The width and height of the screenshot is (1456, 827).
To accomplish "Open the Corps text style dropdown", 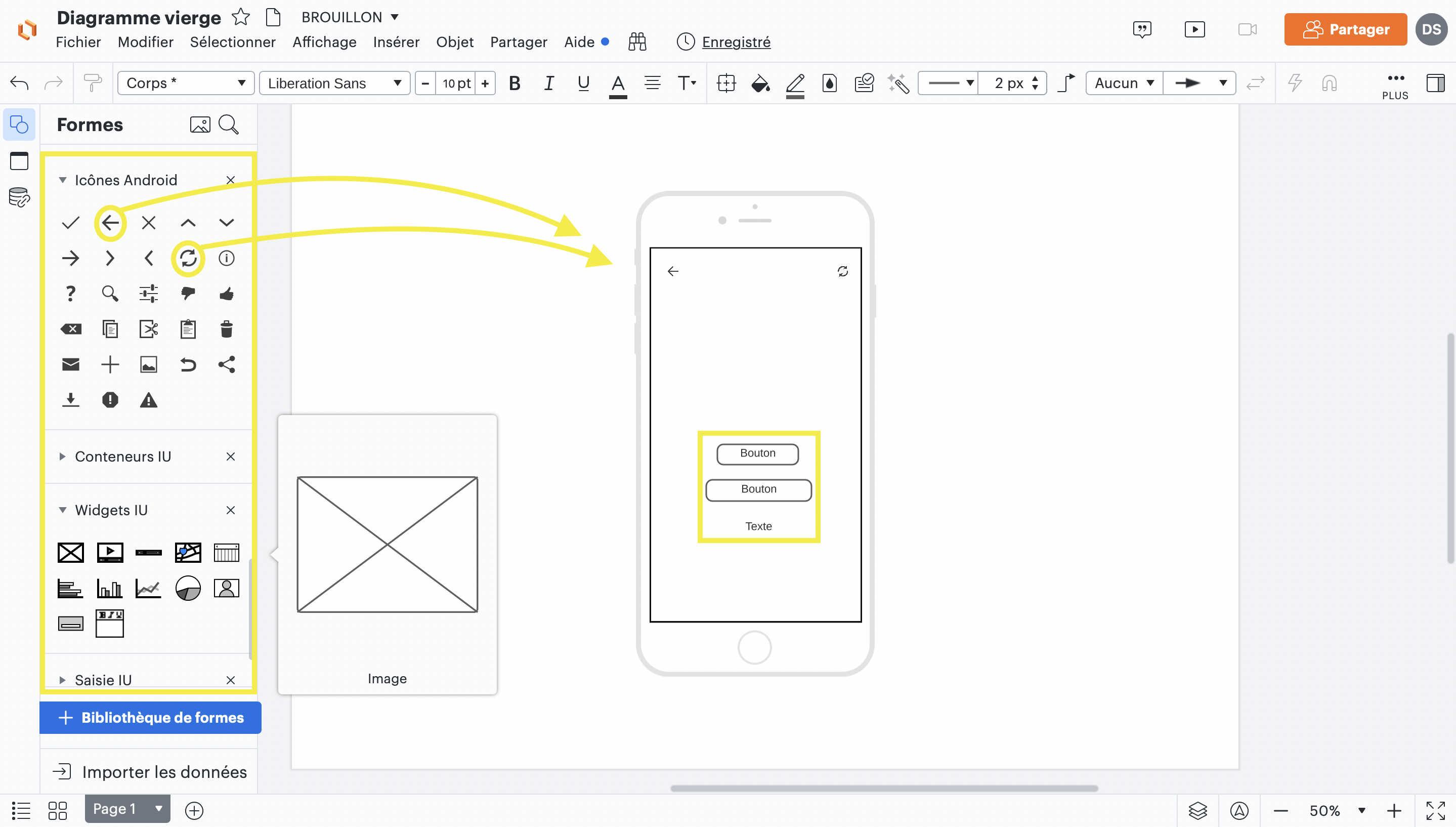I will 185,84.
